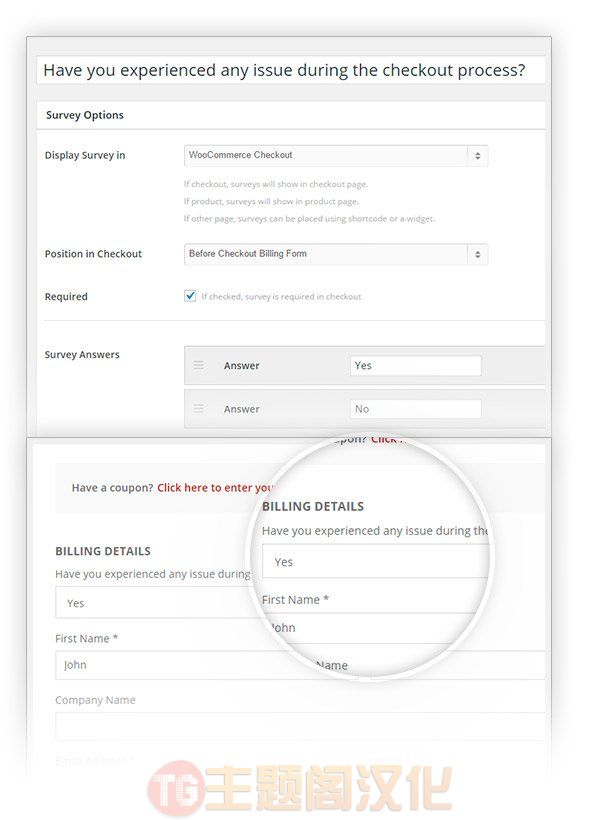Click the First Name label in billing form

click(x=86, y=639)
